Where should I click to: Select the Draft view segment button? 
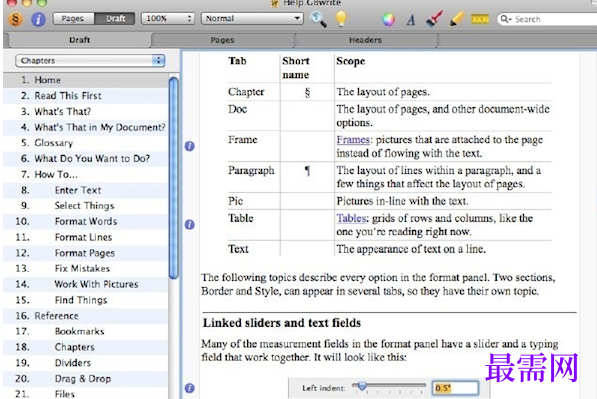pyautogui.click(x=115, y=19)
